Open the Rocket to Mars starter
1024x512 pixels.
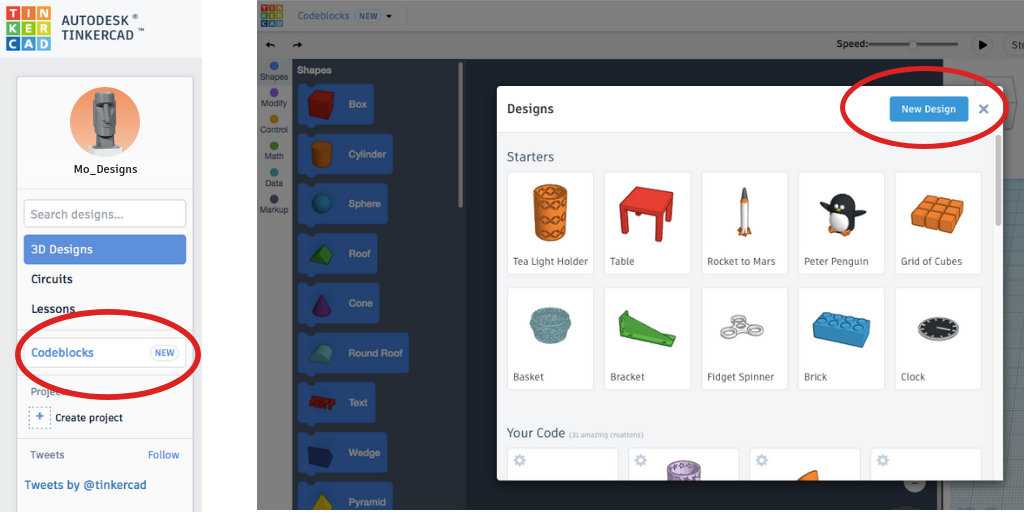coord(744,223)
